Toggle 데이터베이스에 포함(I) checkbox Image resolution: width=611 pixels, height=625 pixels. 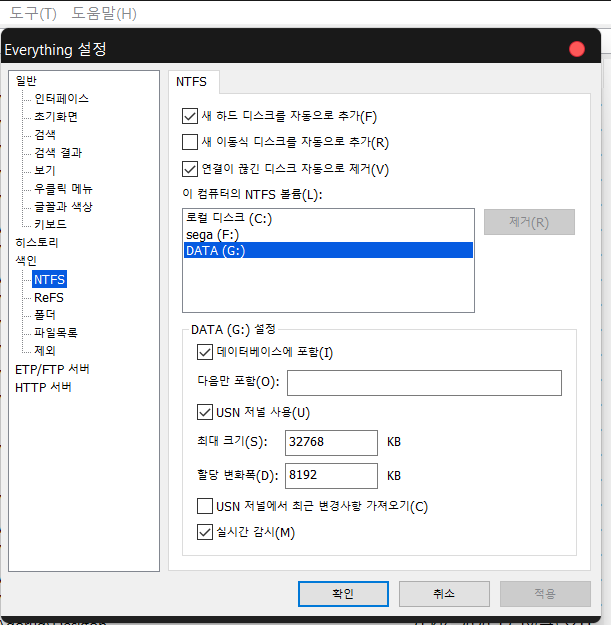[204, 352]
